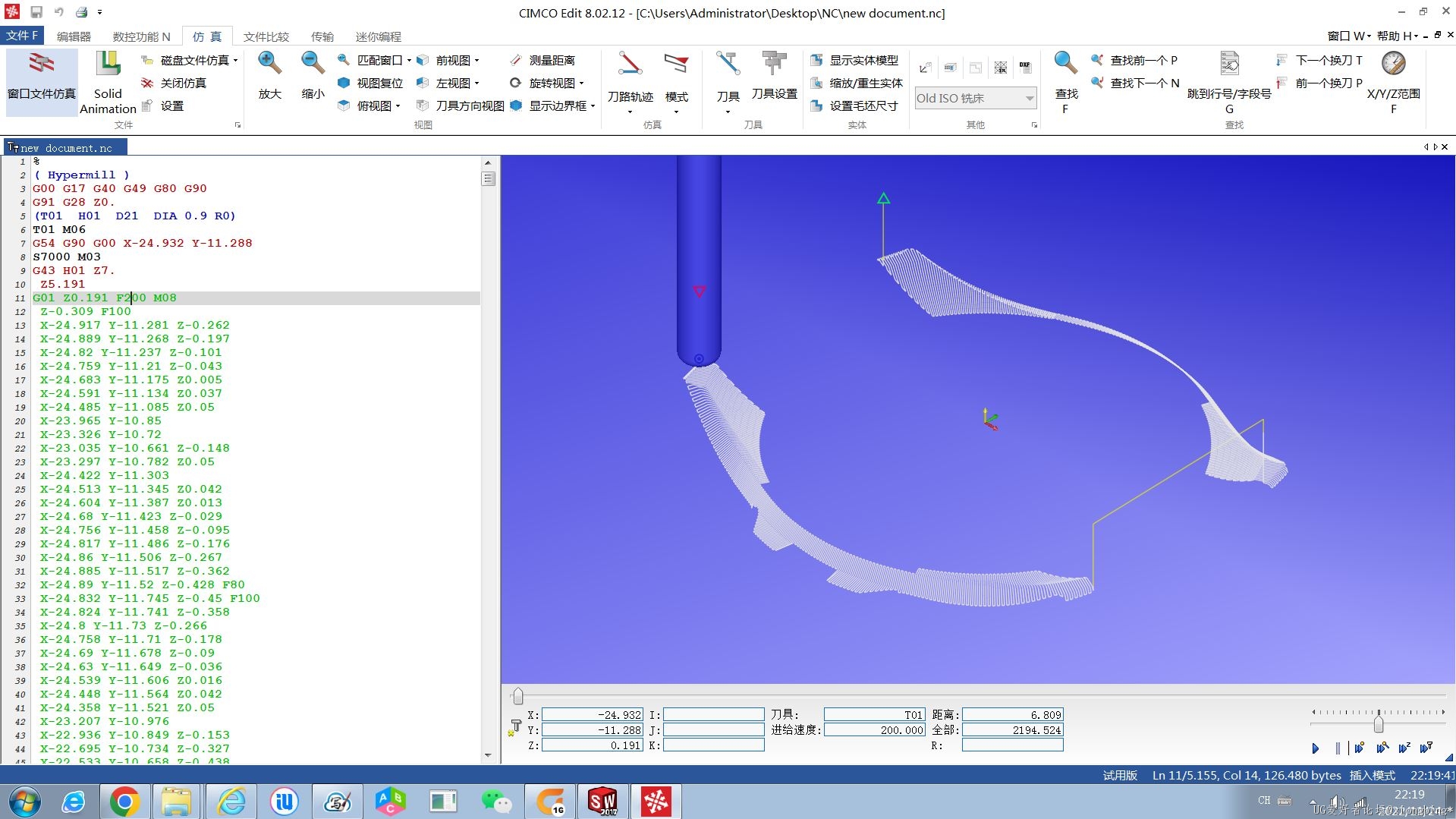Toggle 显示实体模型 show solid model
The width and height of the screenshot is (1456, 819).
(x=854, y=60)
